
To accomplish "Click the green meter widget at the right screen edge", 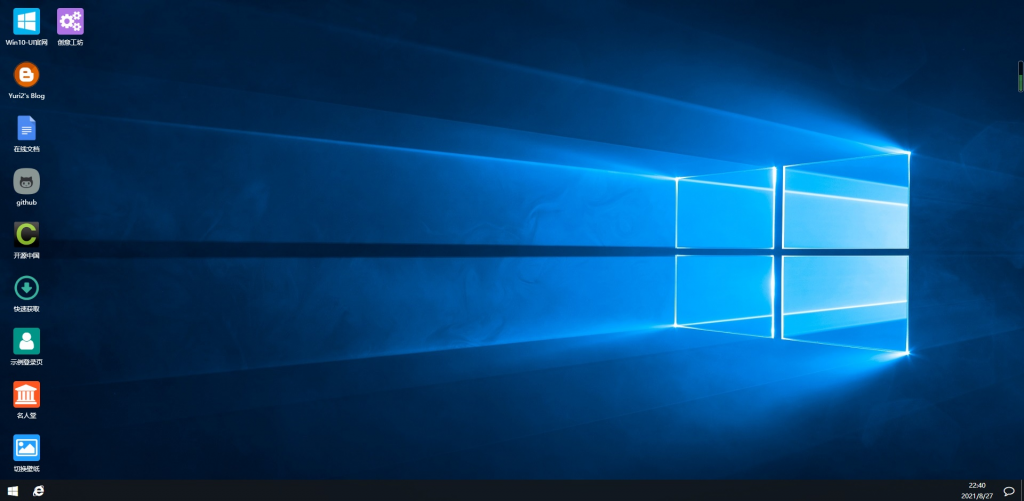I will pyautogui.click(x=1020, y=76).
